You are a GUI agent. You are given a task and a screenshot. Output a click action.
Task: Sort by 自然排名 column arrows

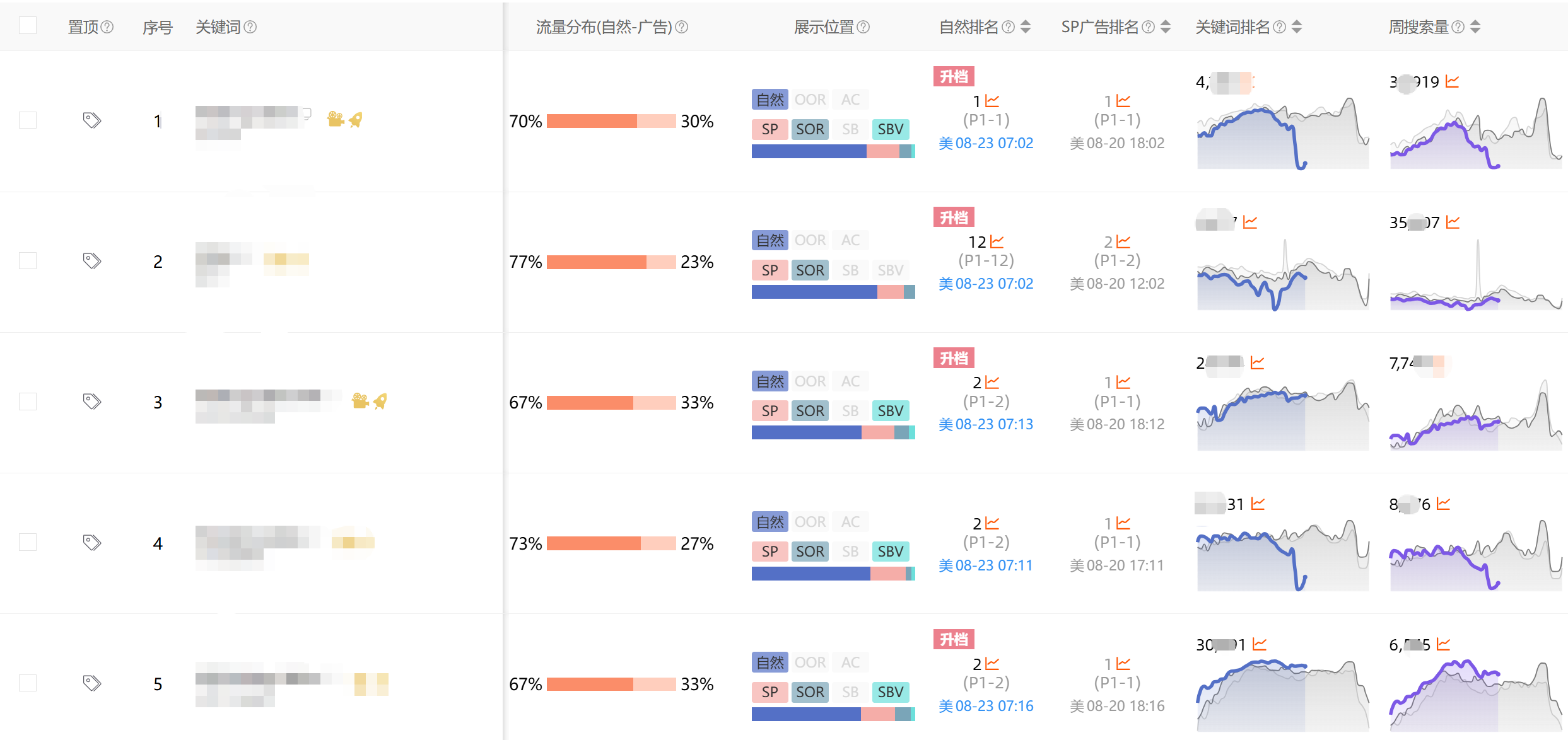pos(1026,26)
